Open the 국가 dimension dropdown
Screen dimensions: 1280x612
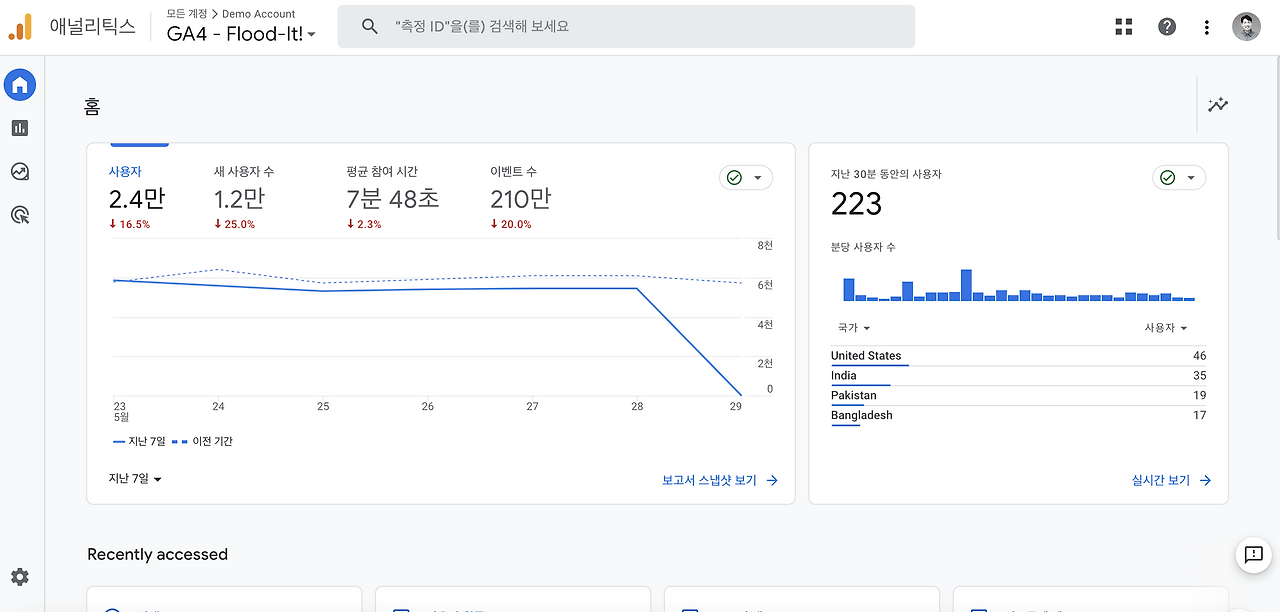pos(852,327)
